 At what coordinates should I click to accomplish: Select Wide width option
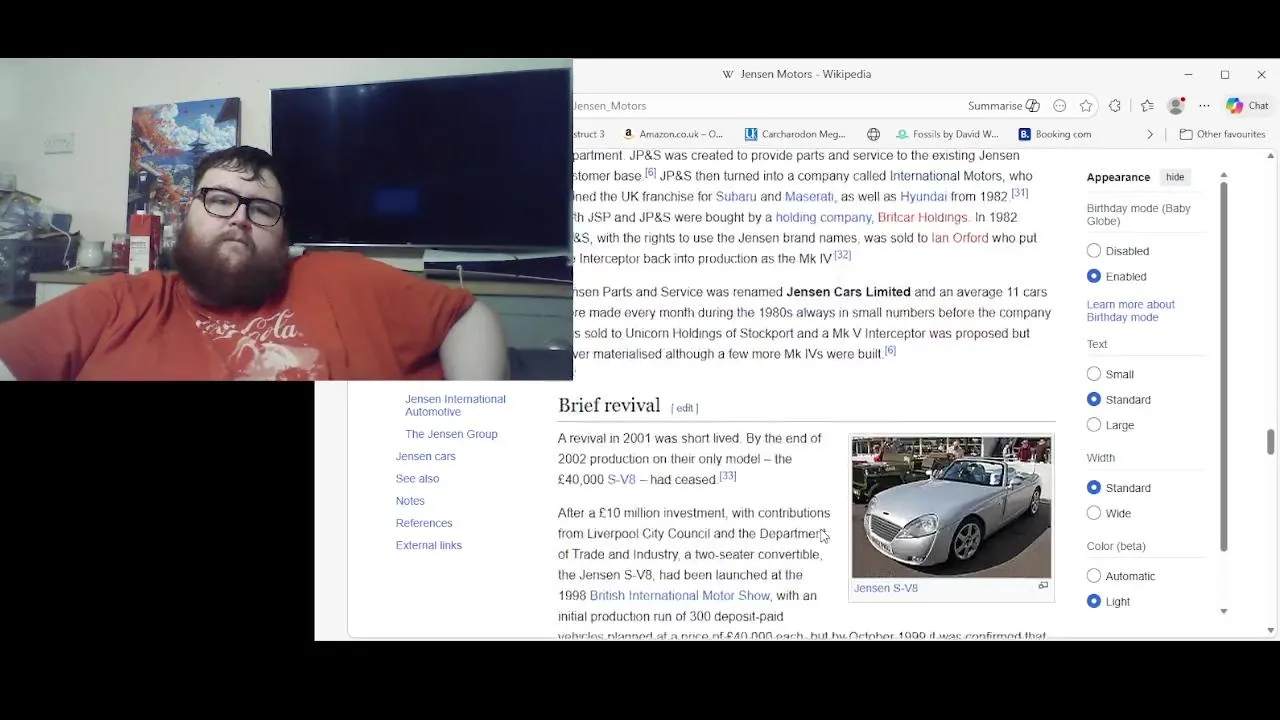click(1094, 513)
